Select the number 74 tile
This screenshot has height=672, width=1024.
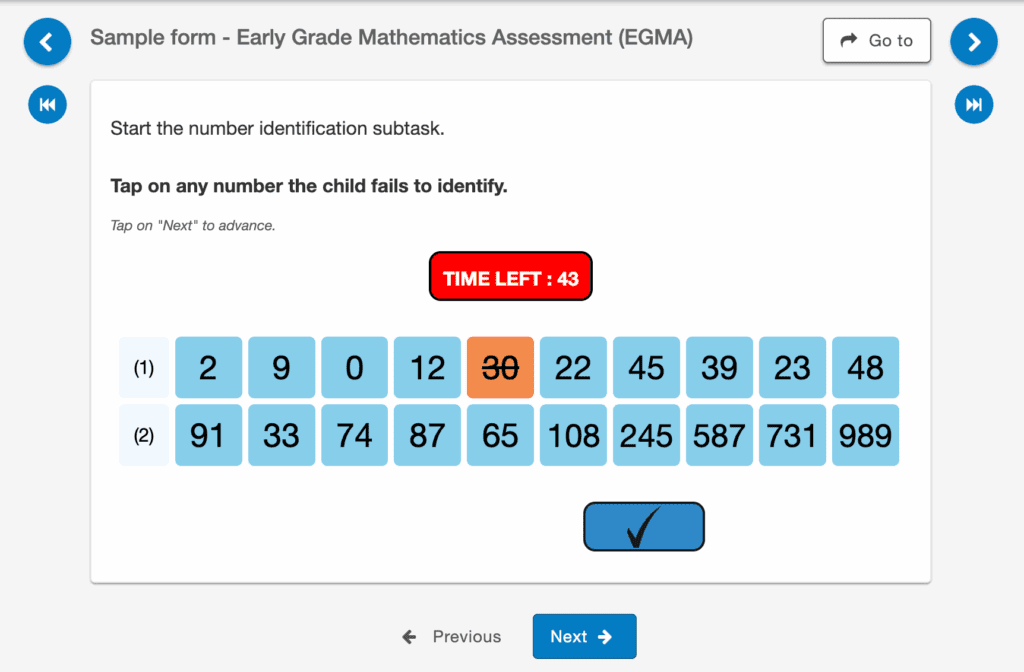[x=354, y=435]
